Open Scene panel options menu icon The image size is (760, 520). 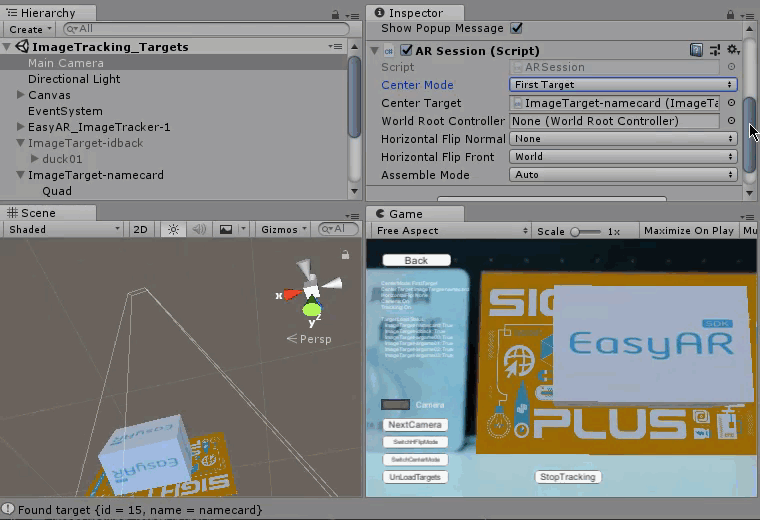tap(352, 216)
